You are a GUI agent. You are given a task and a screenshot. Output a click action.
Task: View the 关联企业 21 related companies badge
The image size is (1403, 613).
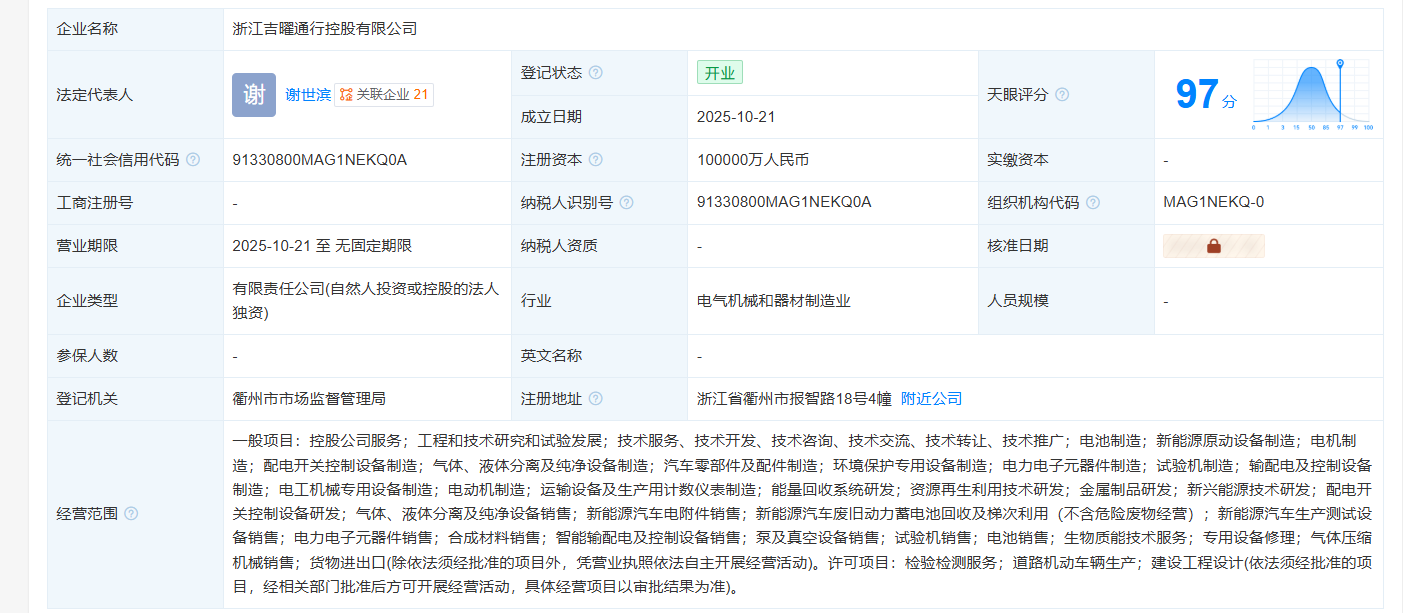tap(384, 95)
